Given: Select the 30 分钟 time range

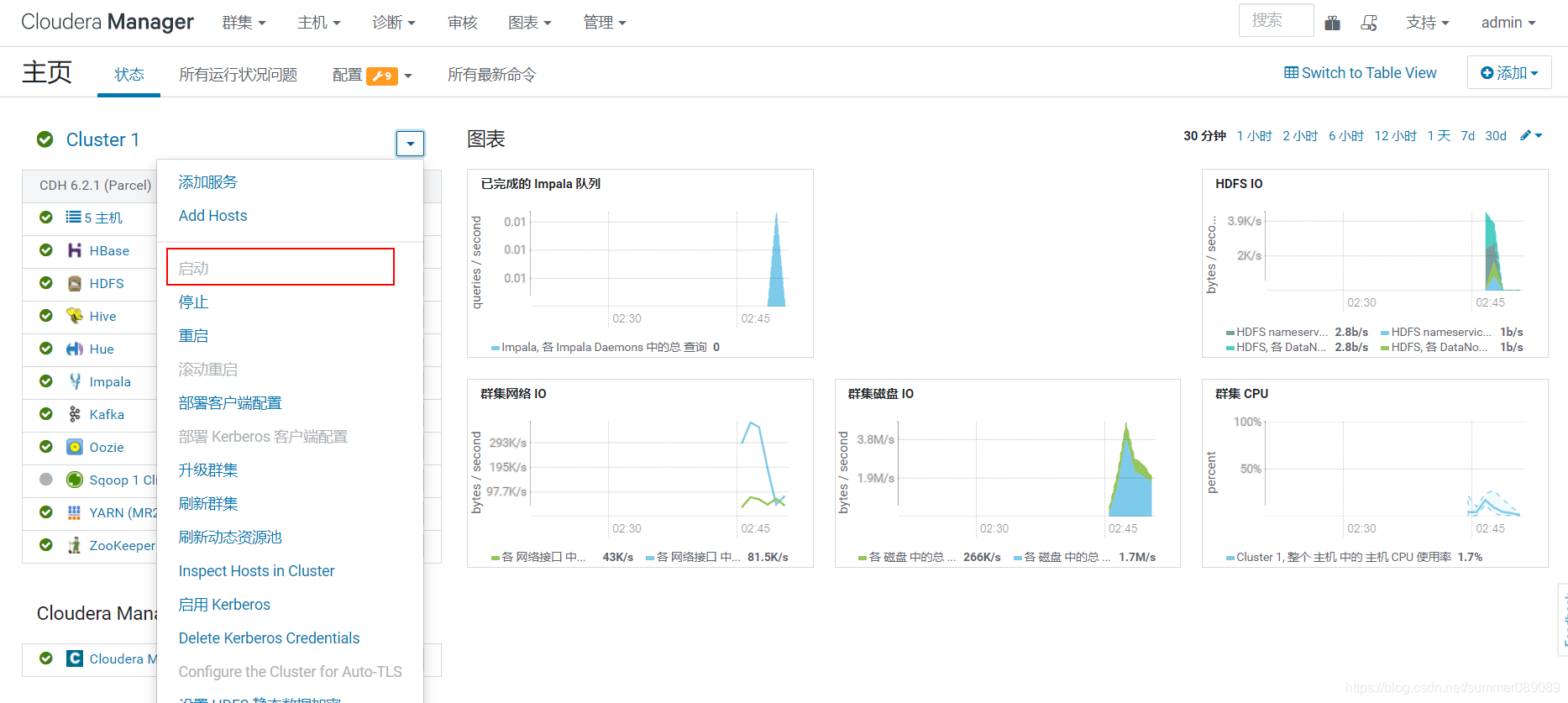Looking at the screenshot, I should [x=1205, y=135].
